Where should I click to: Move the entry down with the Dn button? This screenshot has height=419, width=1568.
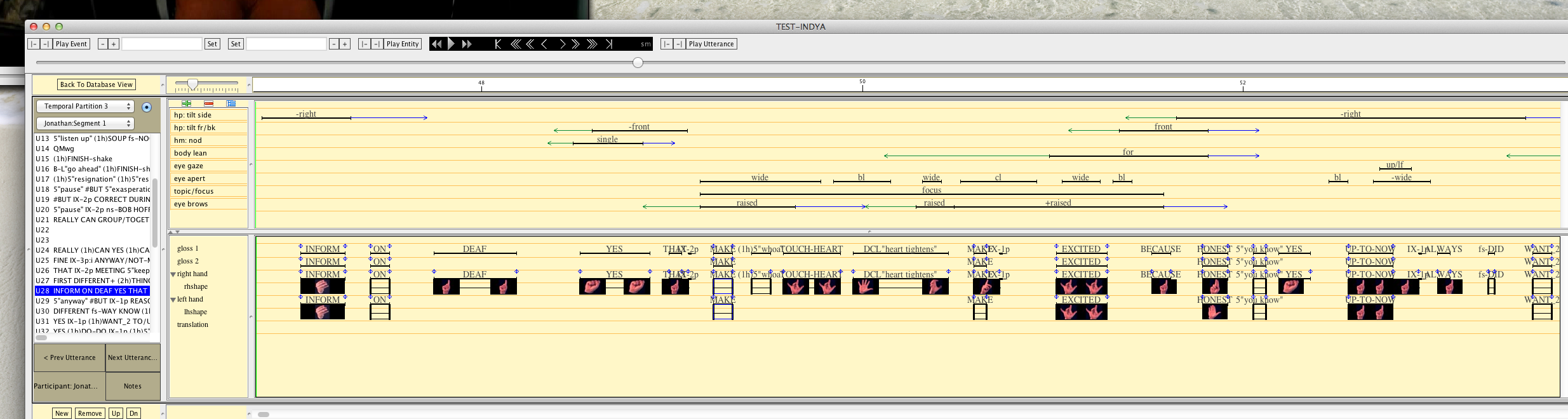[133, 413]
